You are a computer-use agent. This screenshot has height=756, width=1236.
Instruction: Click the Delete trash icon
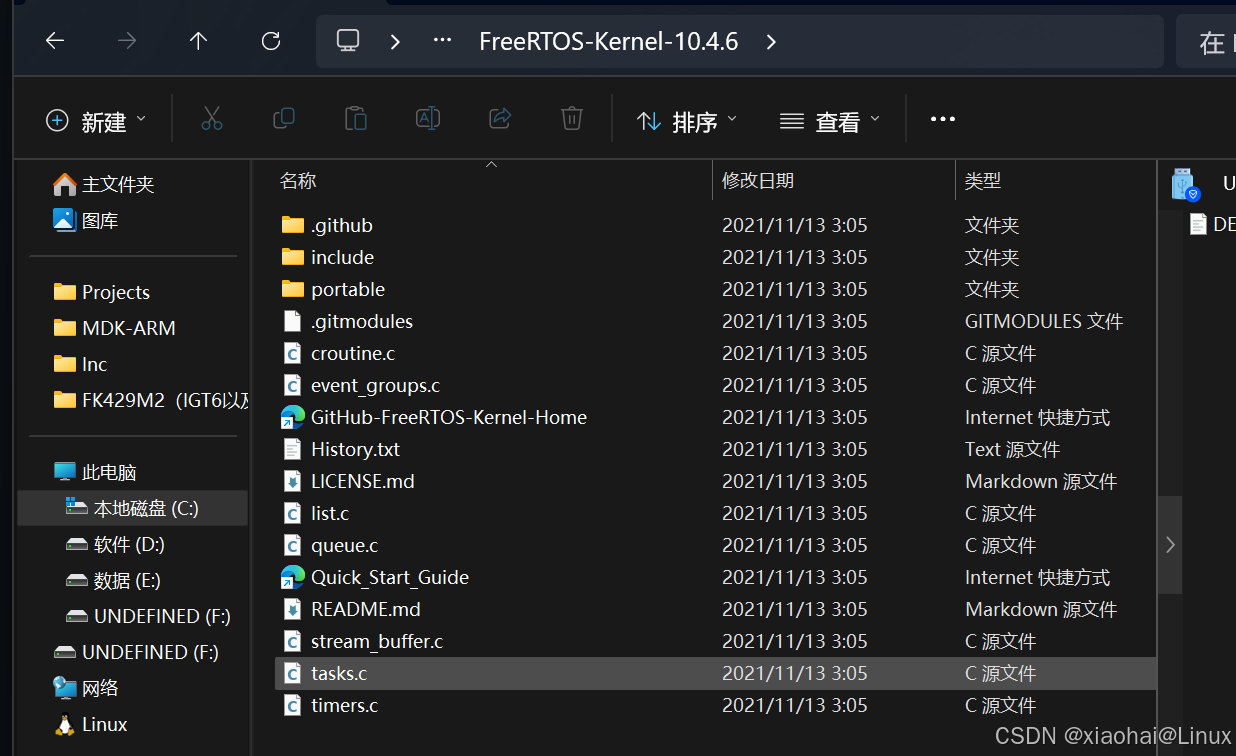click(571, 119)
